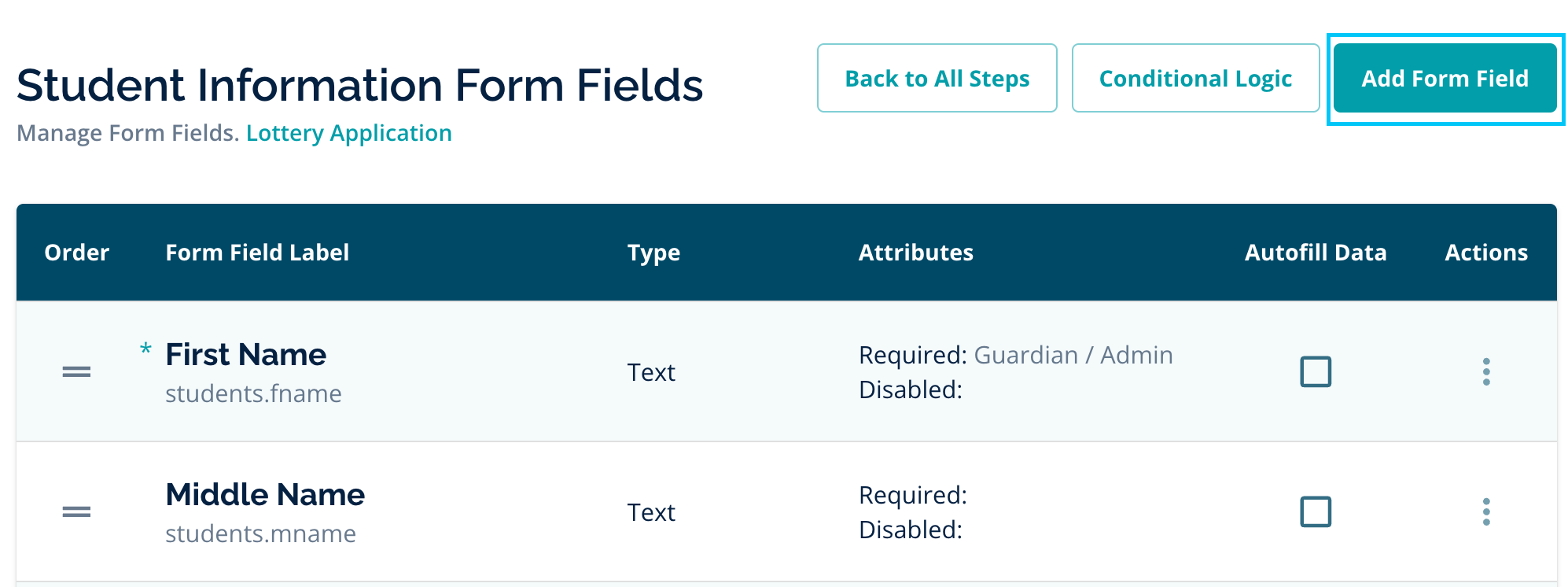
Task: Click the Actions column header
Action: pyautogui.click(x=1485, y=253)
